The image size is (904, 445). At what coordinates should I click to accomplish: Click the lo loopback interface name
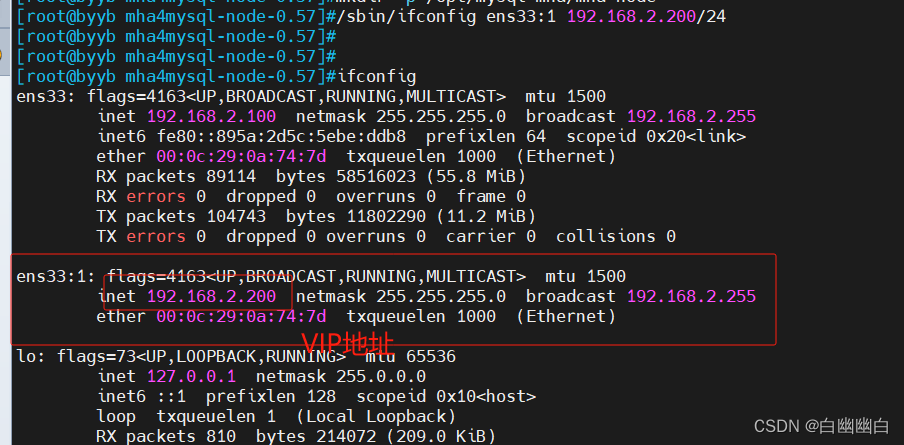[27, 356]
